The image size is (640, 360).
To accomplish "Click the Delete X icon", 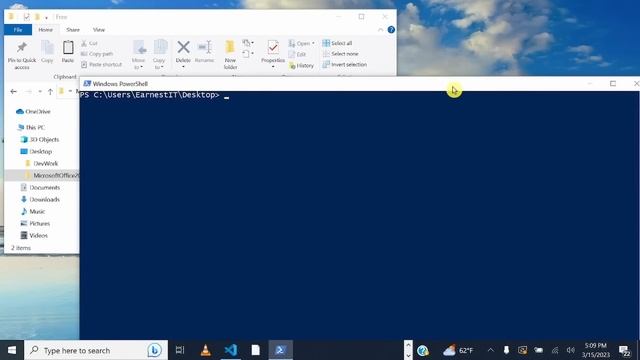I will pyautogui.click(x=183, y=47).
